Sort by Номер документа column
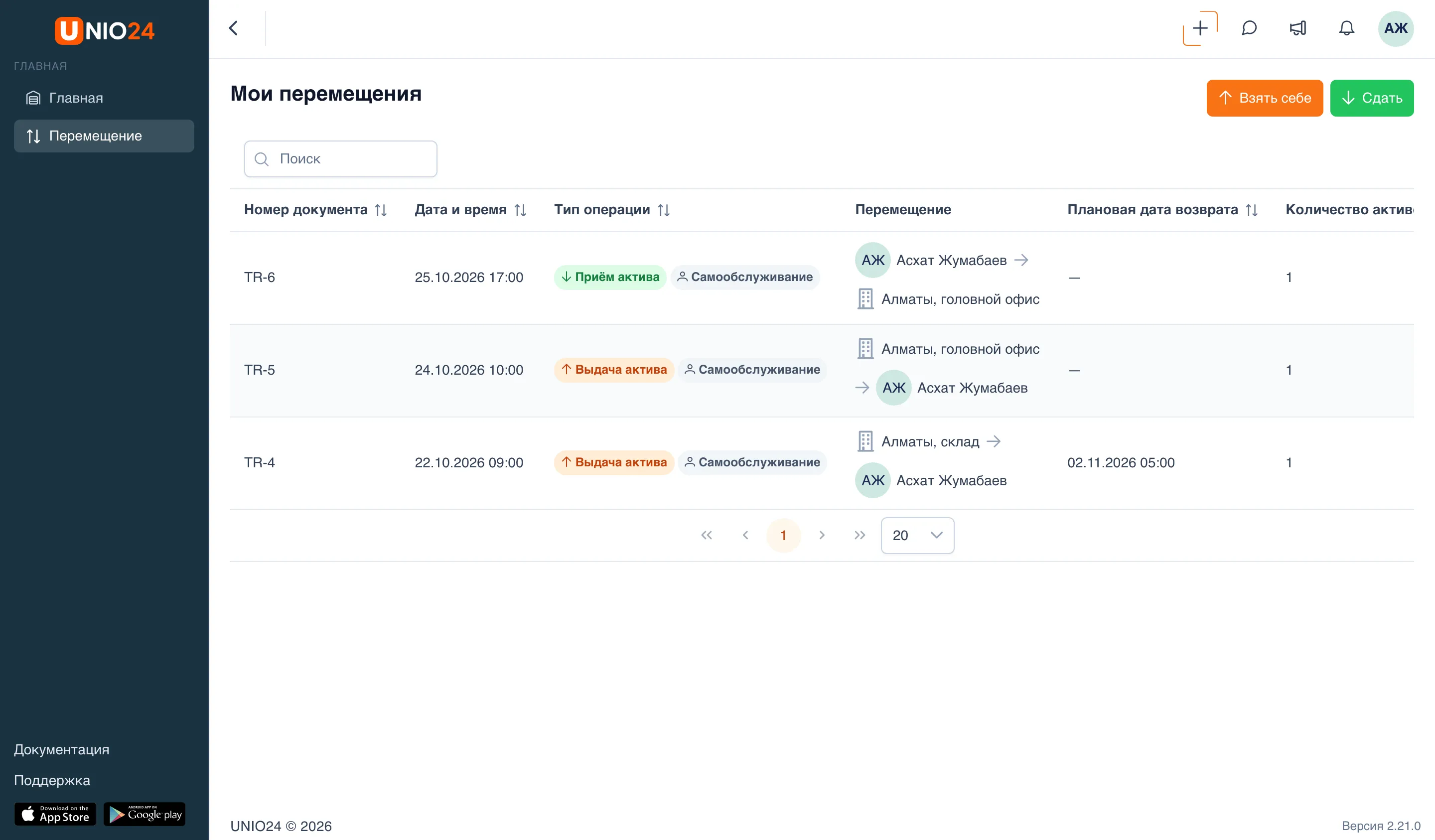The height and width of the screenshot is (840, 1435). (x=381, y=210)
